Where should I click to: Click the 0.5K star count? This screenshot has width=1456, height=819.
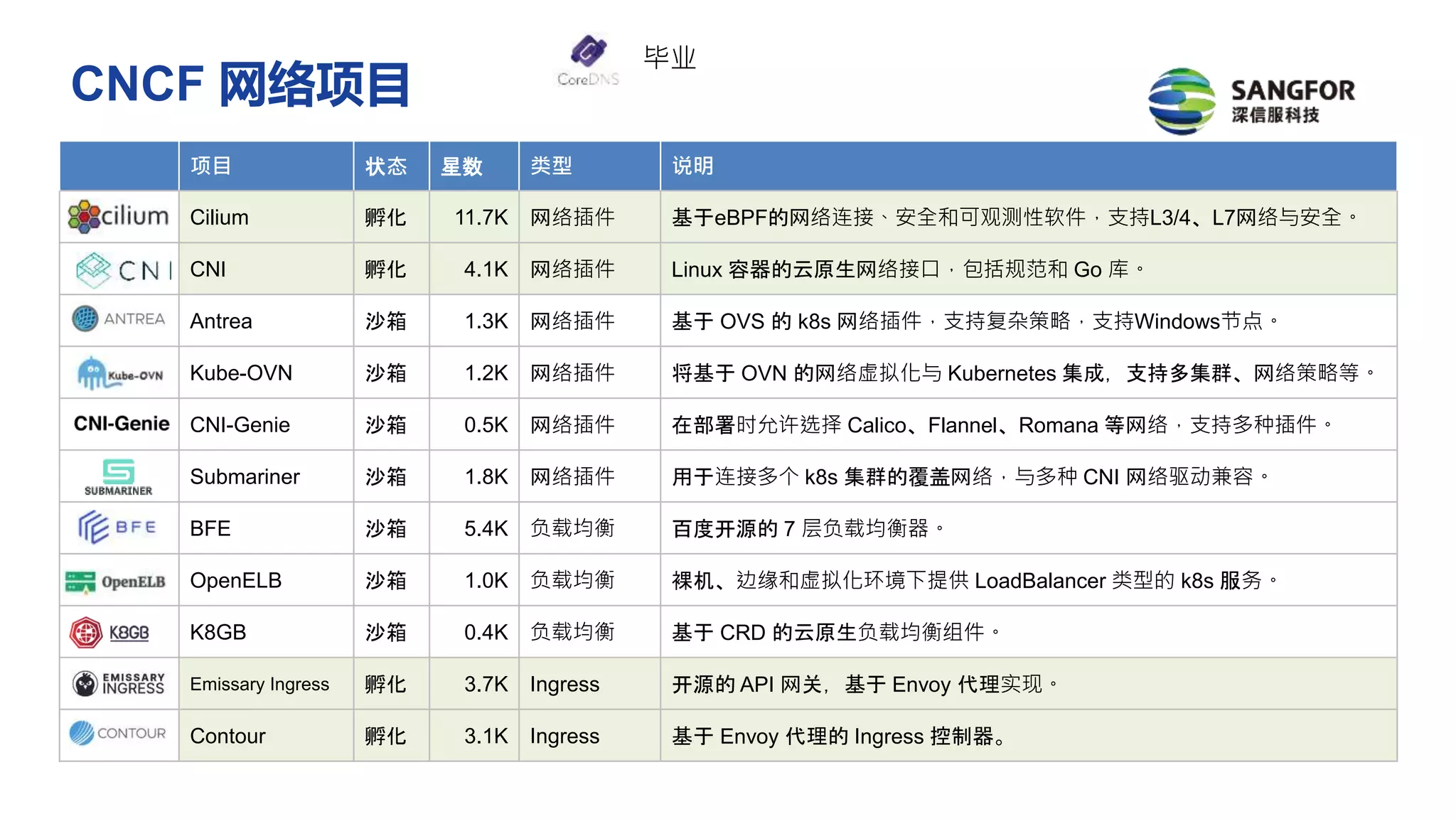(x=486, y=424)
